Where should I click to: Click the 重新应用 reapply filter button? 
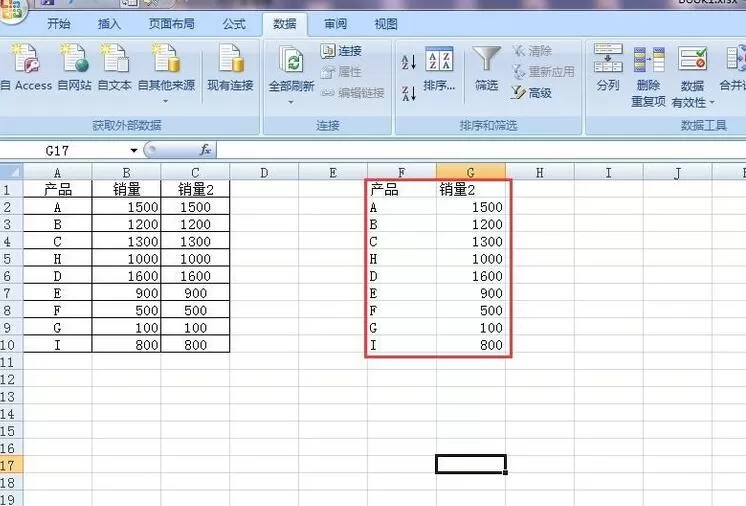pyautogui.click(x=543, y=72)
